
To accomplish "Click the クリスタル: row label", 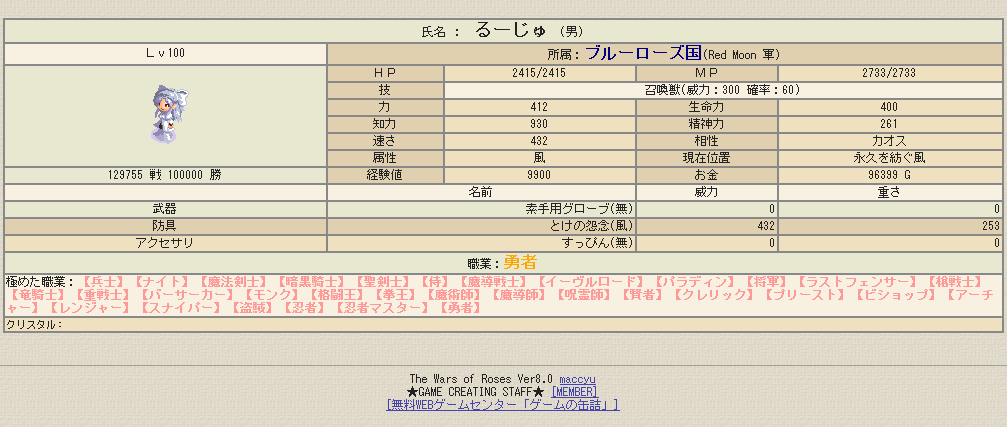I will [34, 324].
